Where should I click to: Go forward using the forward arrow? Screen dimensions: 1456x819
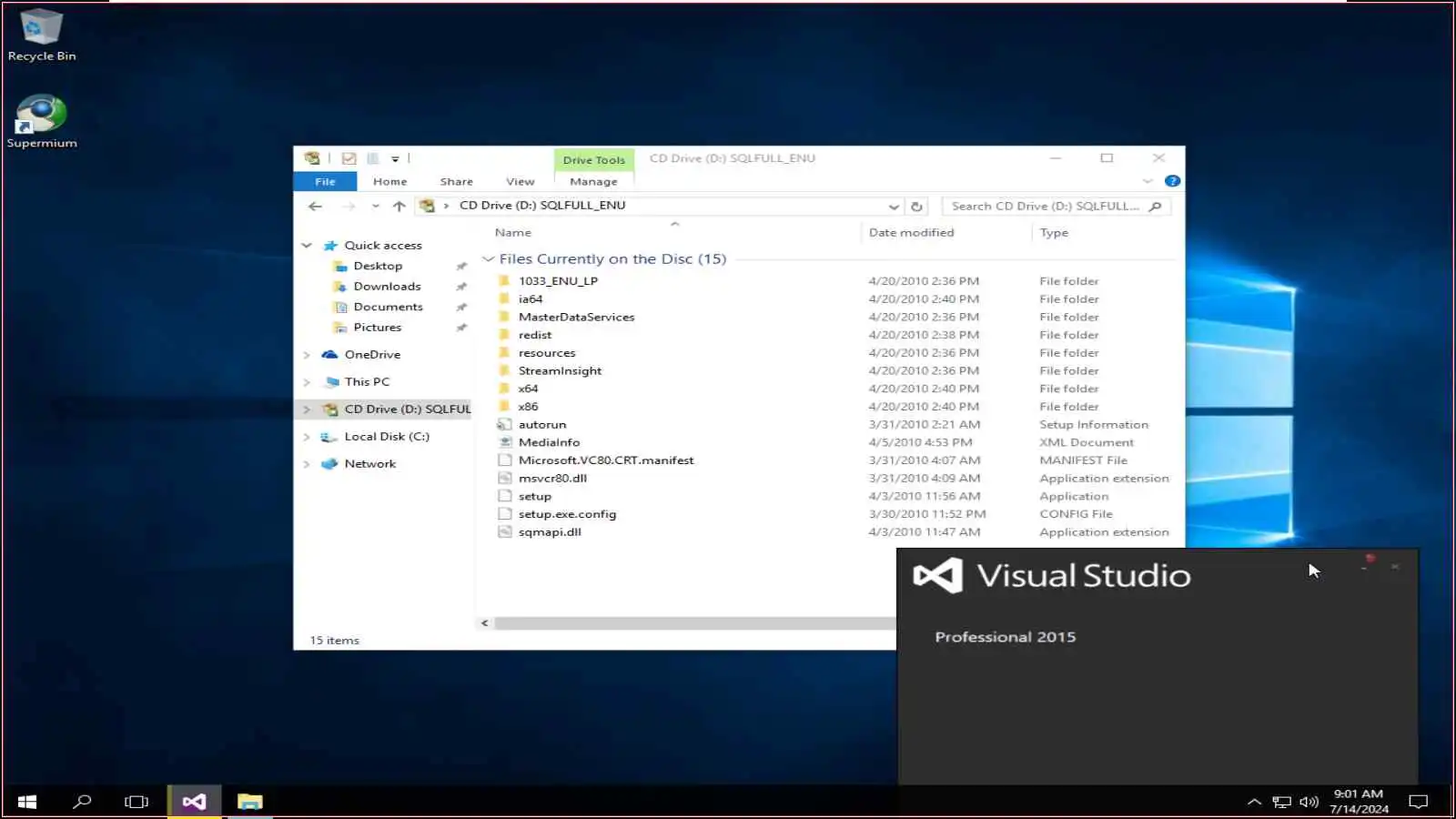click(349, 207)
